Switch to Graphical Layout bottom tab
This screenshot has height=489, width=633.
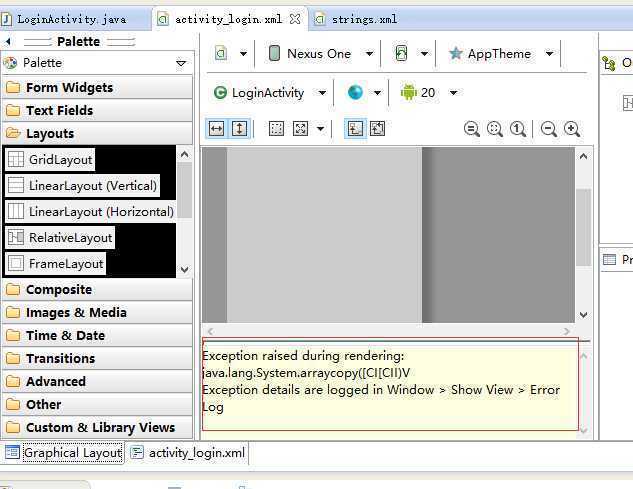pyautogui.click(x=64, y=453)
